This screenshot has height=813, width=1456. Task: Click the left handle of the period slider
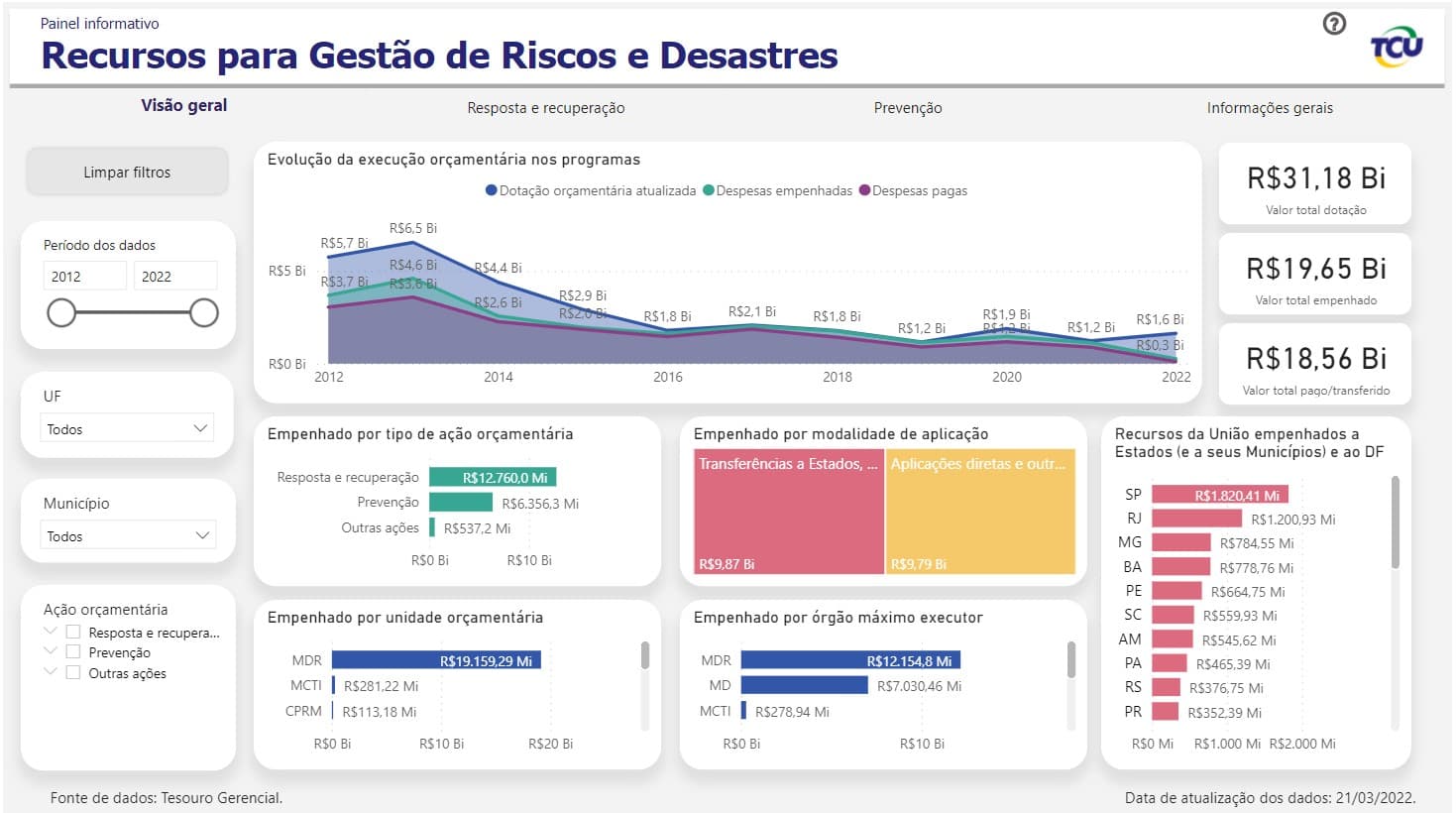[x=61, y=312]
